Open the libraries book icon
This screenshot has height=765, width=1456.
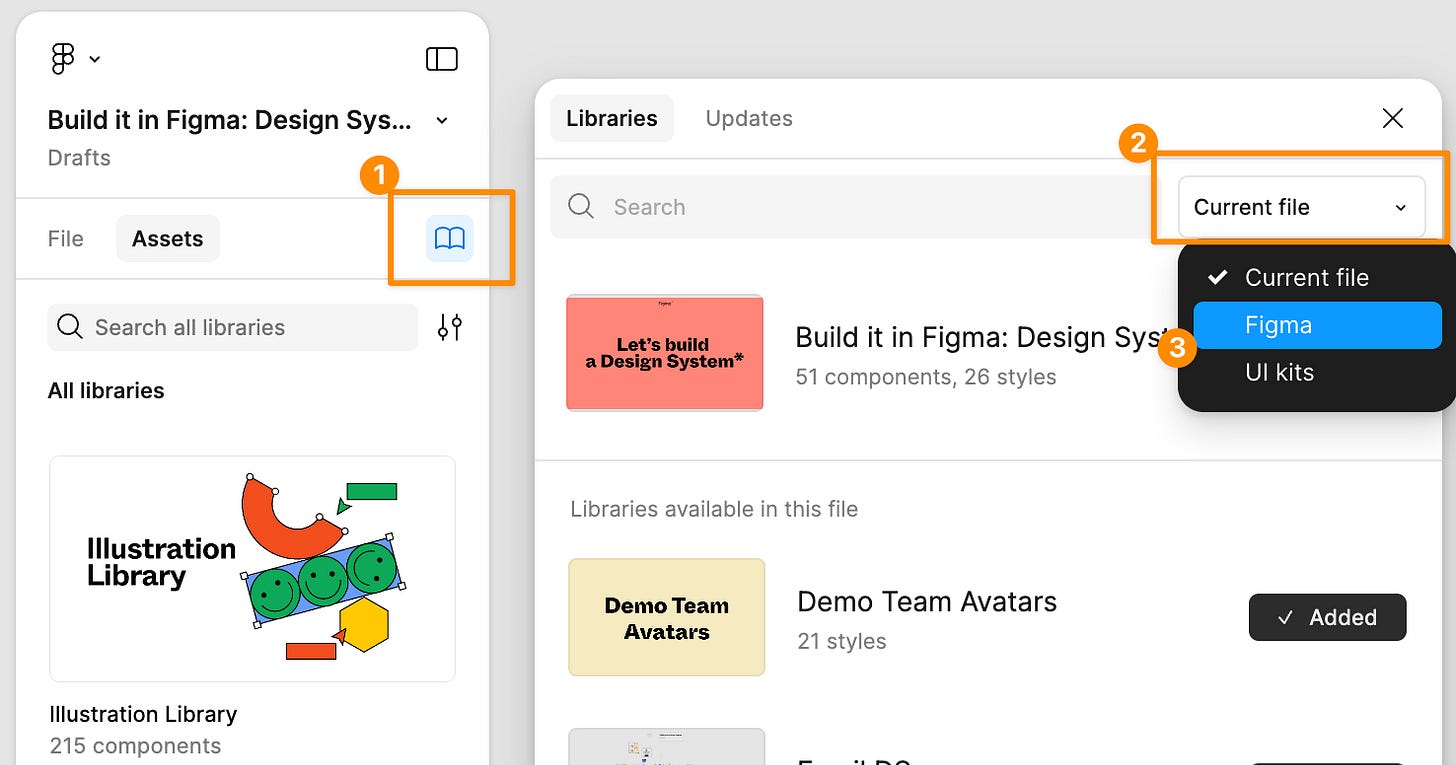(x=450, y=238)
